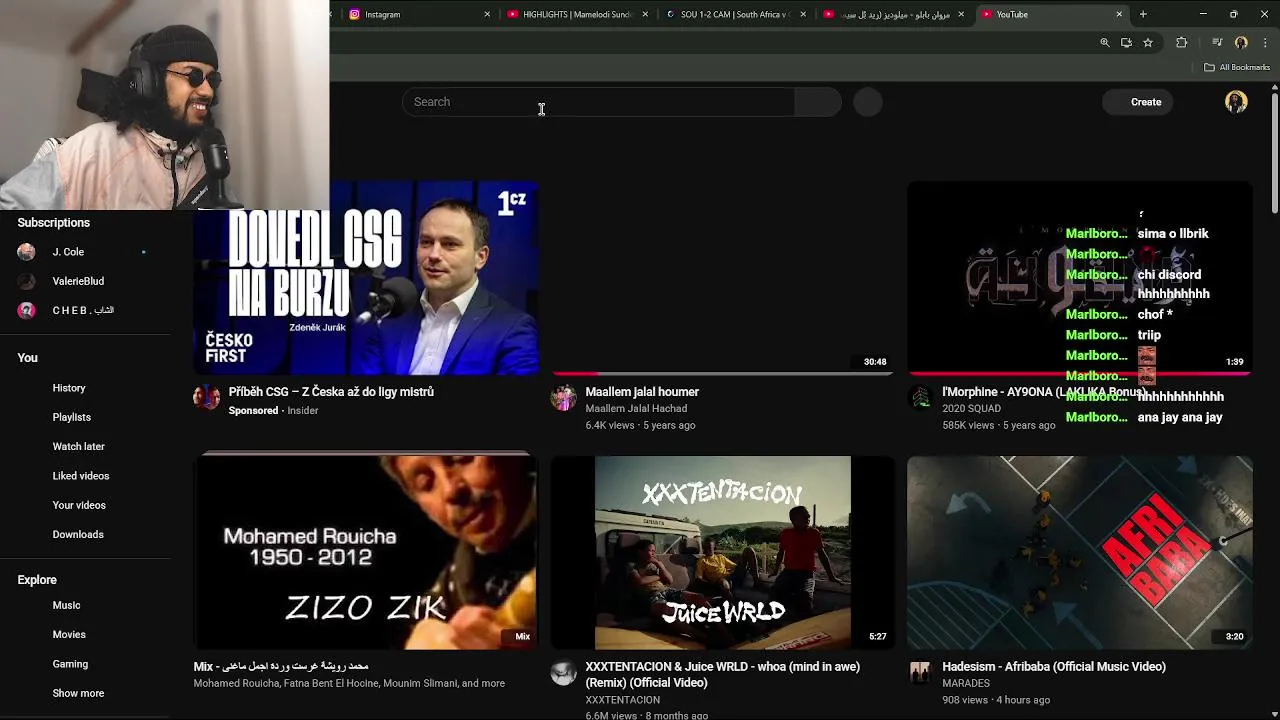Click the XXXTENTACION channel avatar

[564, 673]
